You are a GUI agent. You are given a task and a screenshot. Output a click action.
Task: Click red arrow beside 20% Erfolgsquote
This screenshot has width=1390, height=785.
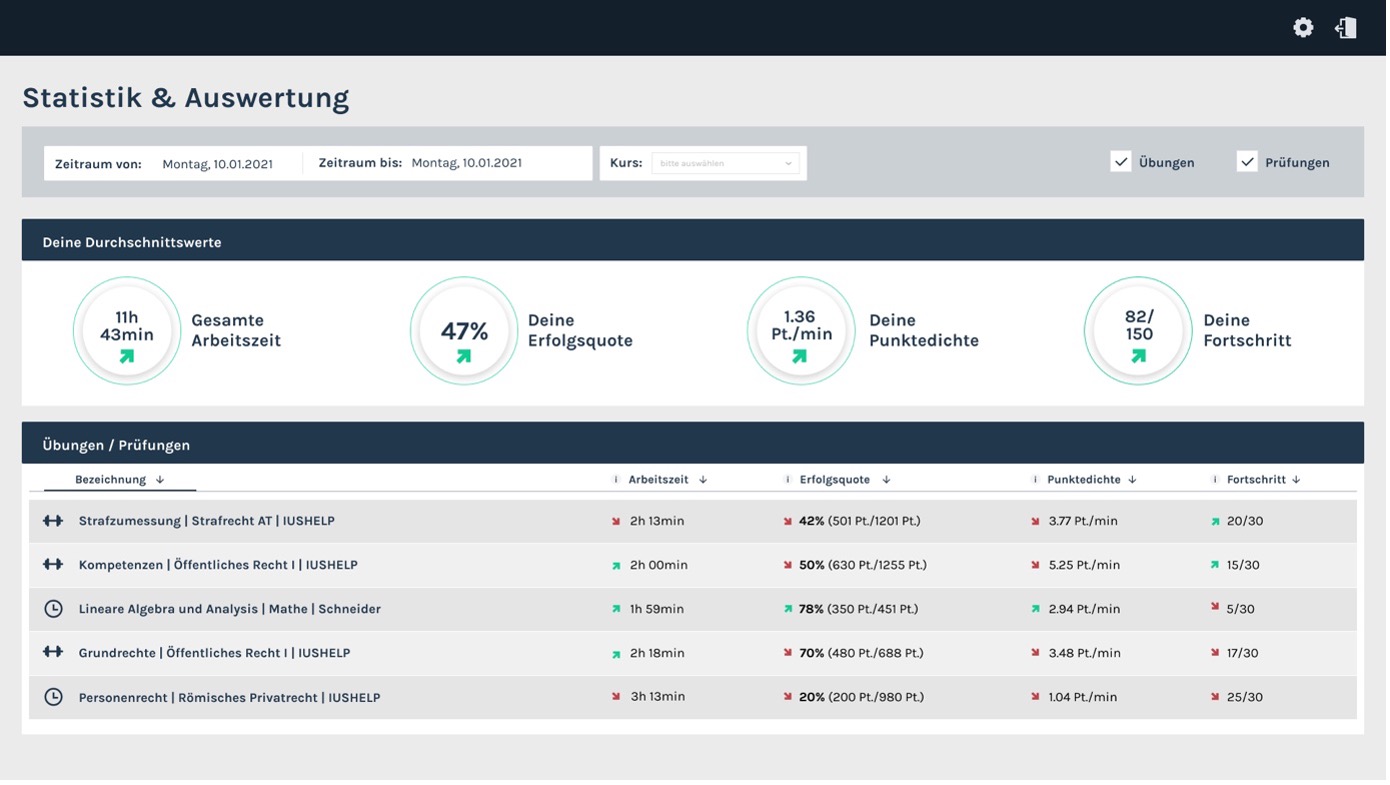[788, 697]
